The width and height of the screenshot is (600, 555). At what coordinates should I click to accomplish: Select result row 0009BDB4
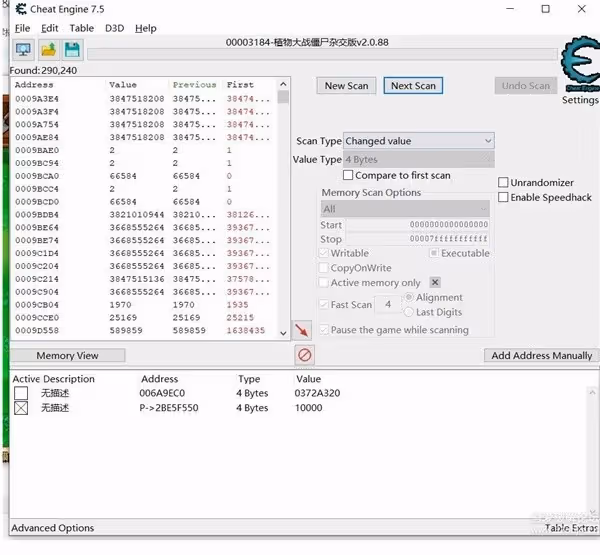[x=144, y=215]
